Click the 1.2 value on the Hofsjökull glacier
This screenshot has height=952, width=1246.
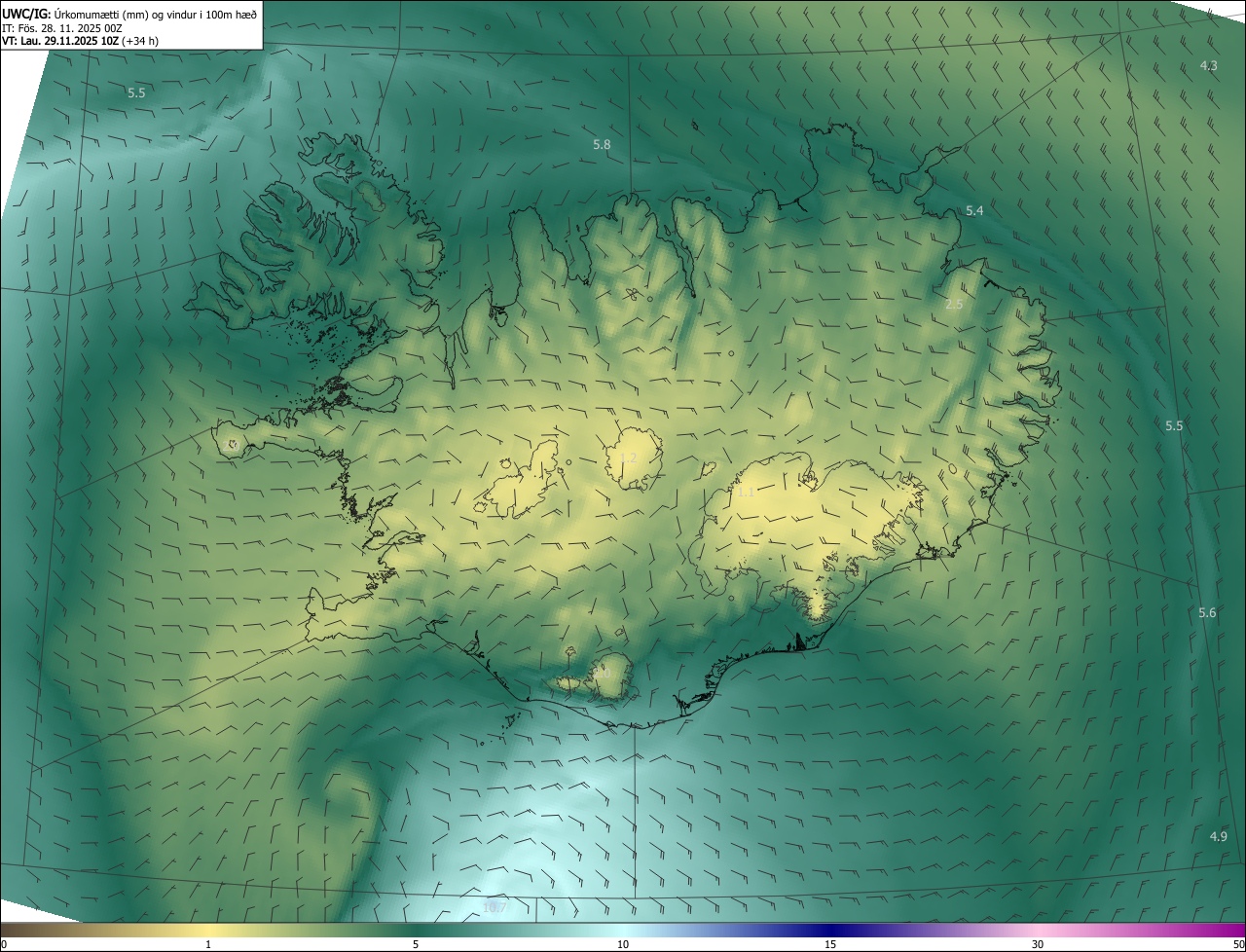coord(628,458)
